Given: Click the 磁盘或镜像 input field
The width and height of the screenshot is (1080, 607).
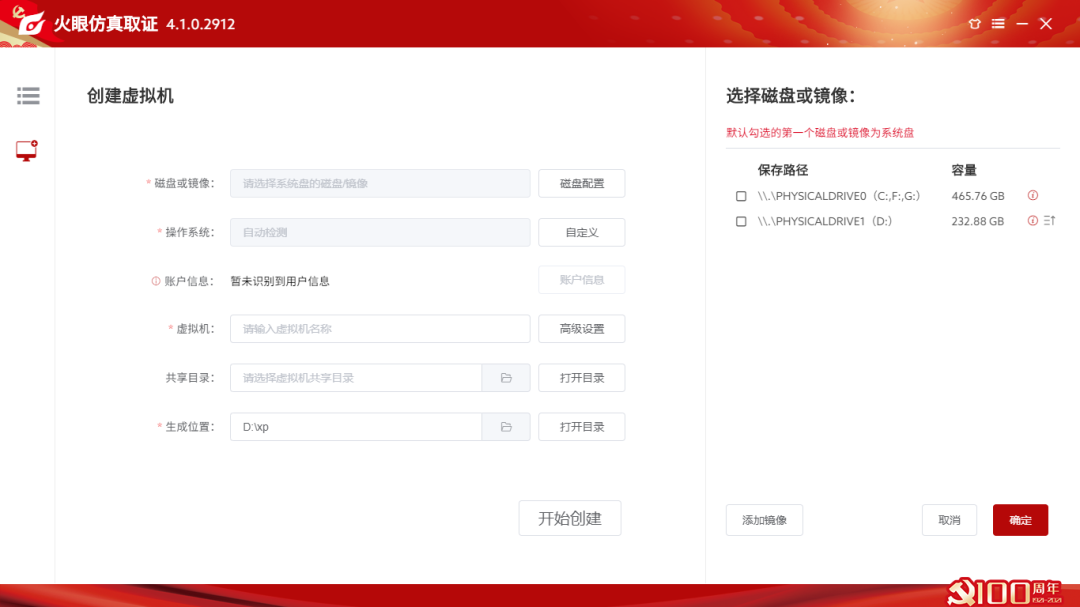Looking at the screenshot, I should (x=380, y=183).
